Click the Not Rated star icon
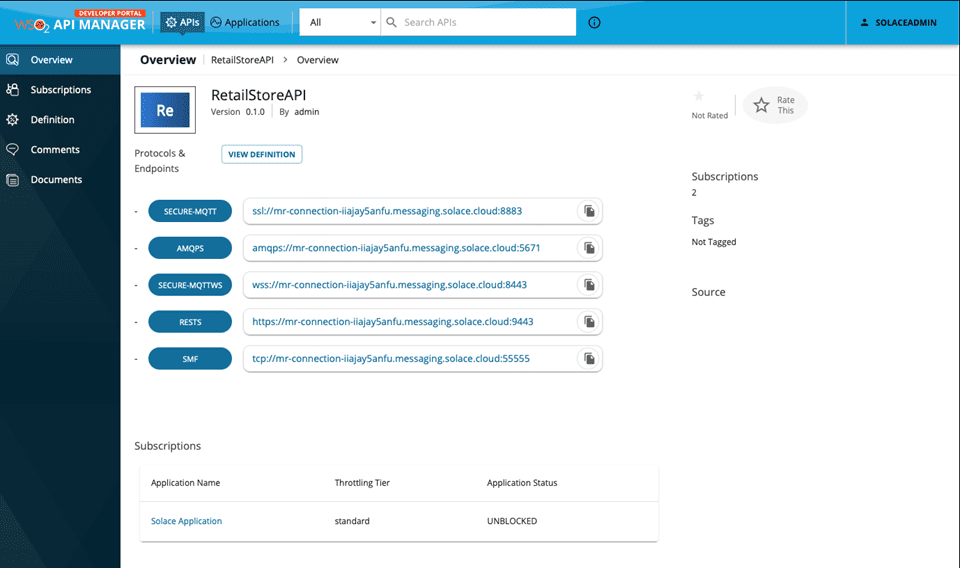 [699, 96]
